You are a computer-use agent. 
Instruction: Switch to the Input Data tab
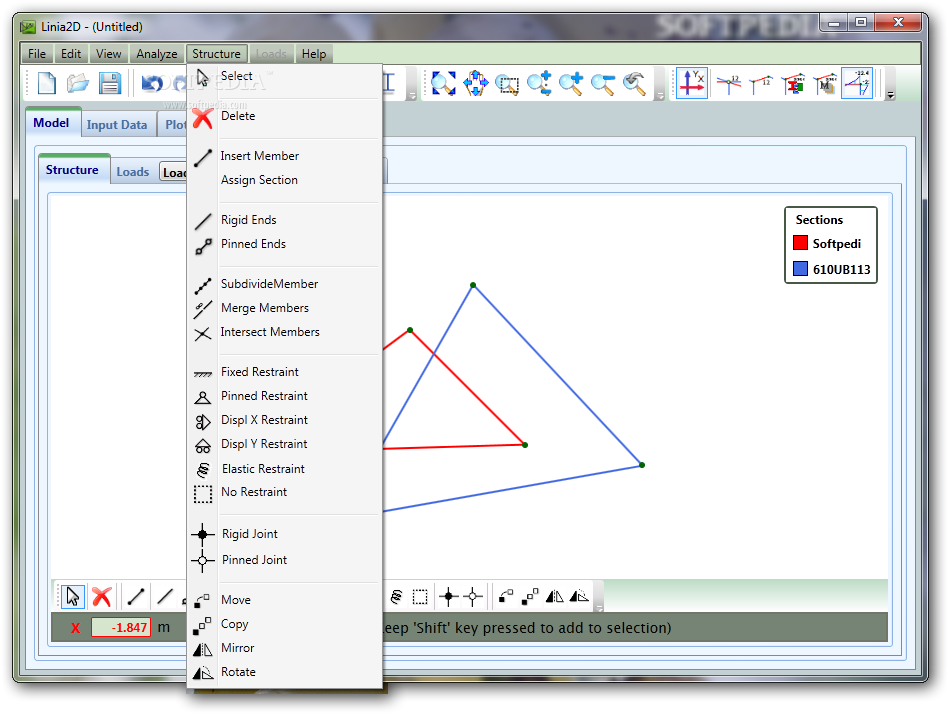click(117, 125)
